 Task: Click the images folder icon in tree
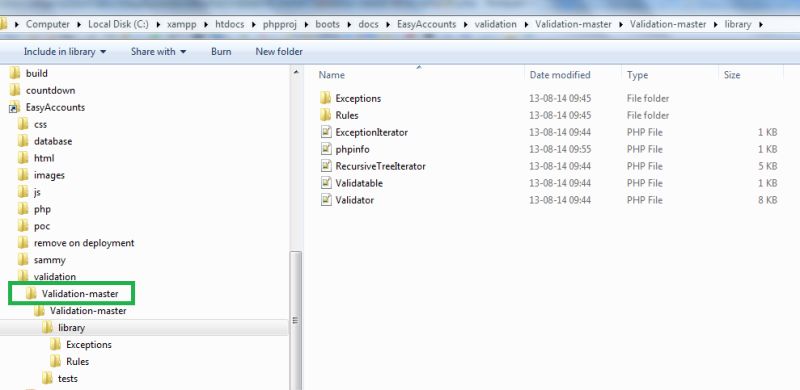pyautogui.click(x=23, y=175)
